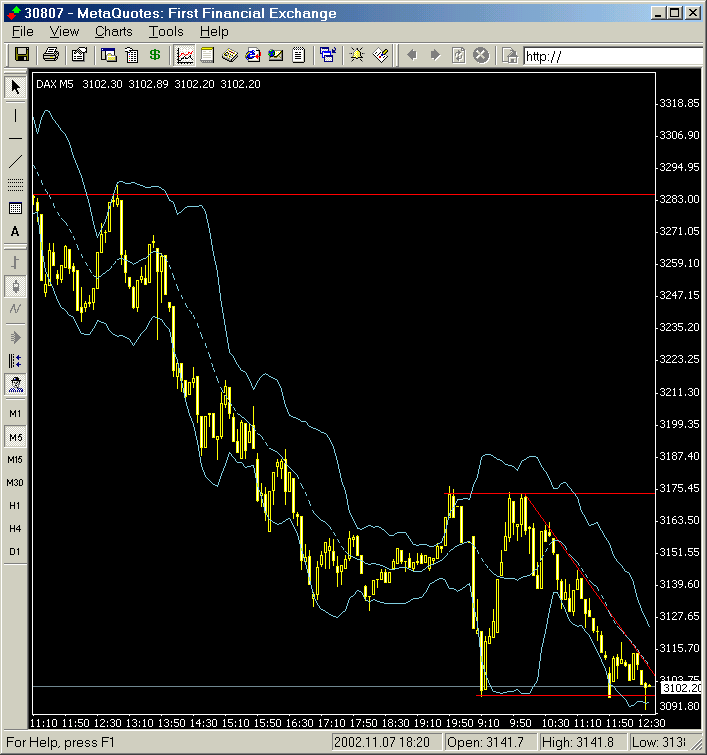Screen dimensions: 707x755
Task: Click the Print icon
Action: point(51,54)
